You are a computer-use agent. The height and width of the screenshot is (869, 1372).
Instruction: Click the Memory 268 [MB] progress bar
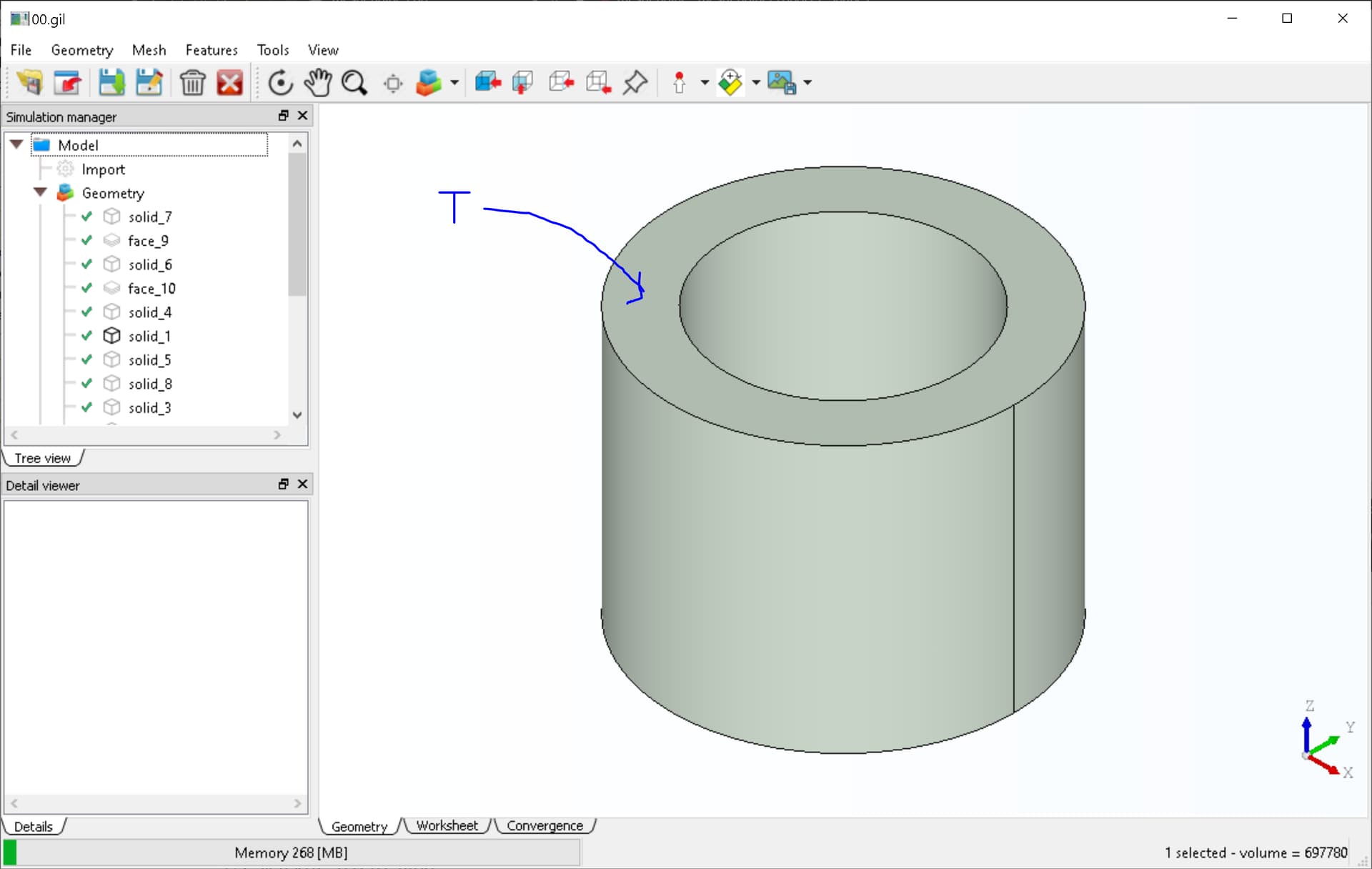click(x=292, y=853)
